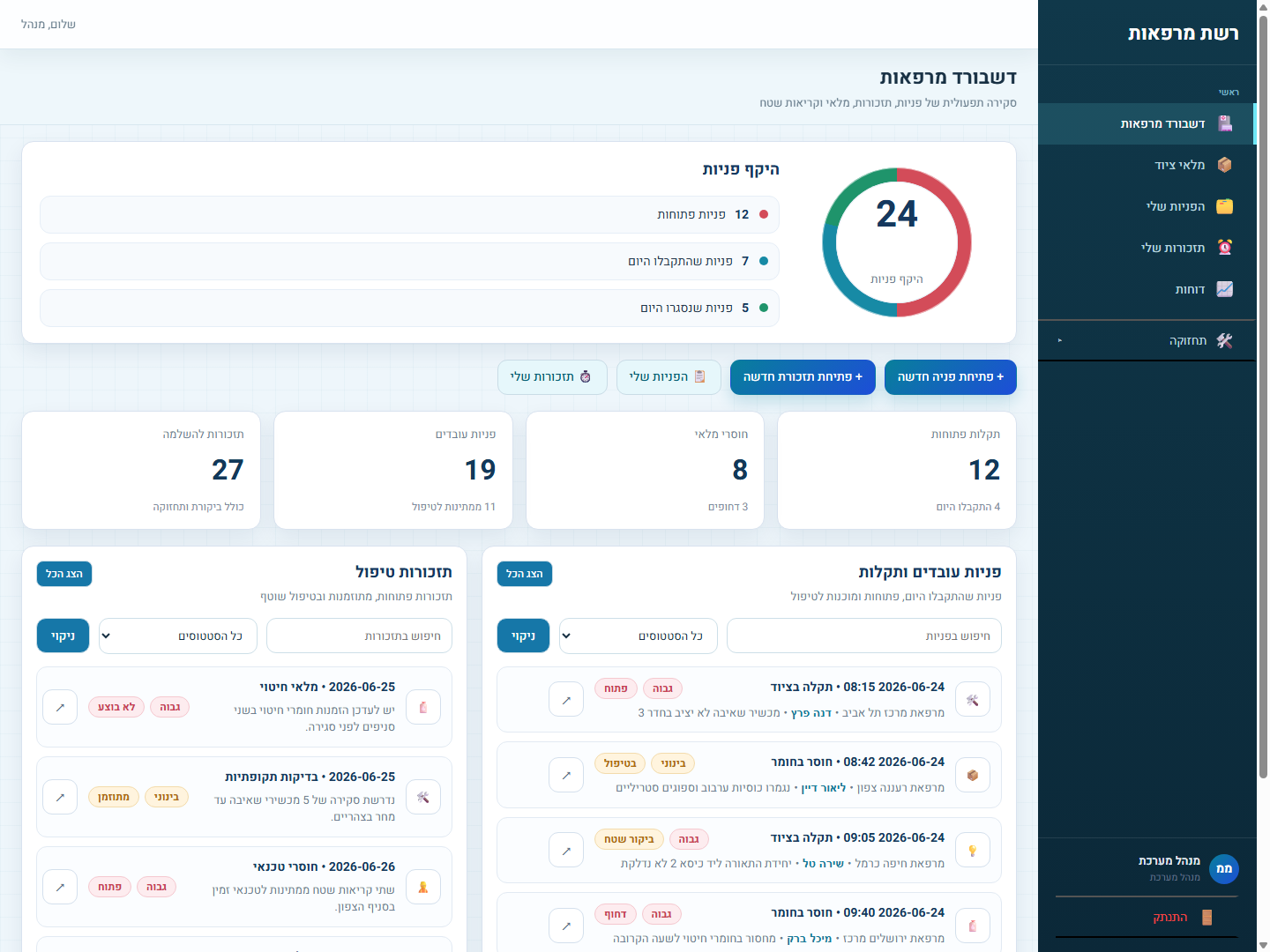Click the בטיפול badge on the 08:42 ticket
1270x952 pixels.
coord(620,763)
